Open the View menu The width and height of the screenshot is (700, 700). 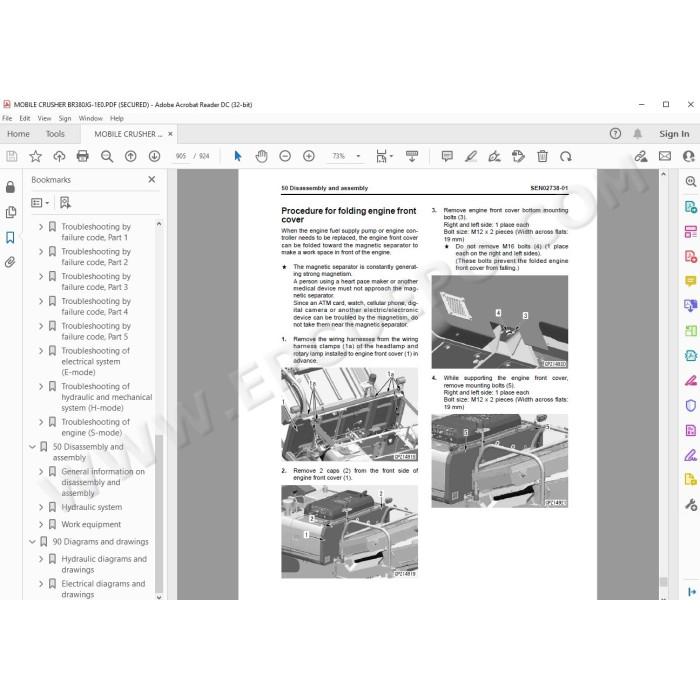pyautogui.click(x=44, y=118)
